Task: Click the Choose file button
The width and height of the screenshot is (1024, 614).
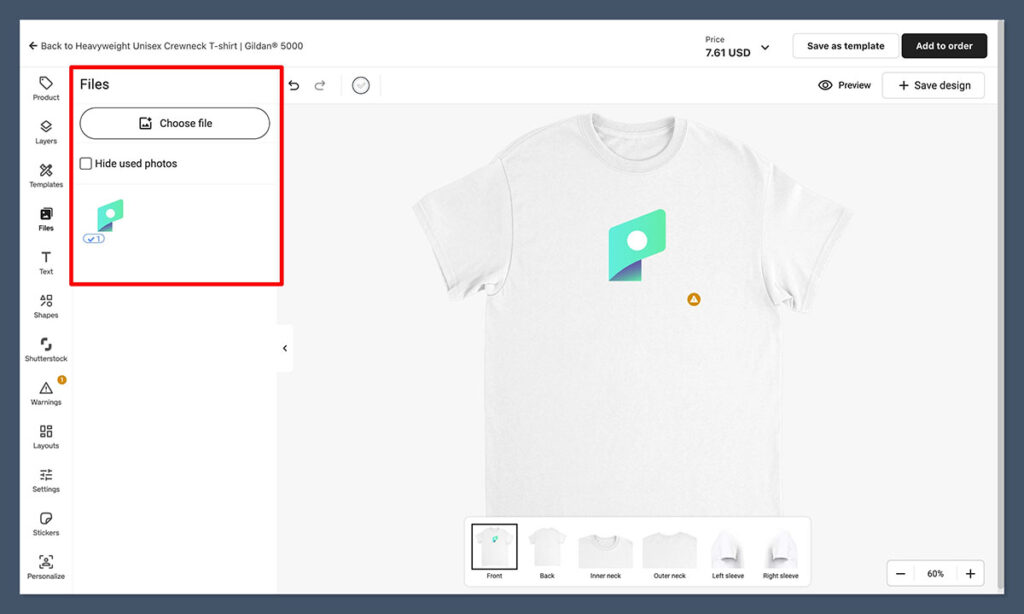Action: click(x=175, y=123)
